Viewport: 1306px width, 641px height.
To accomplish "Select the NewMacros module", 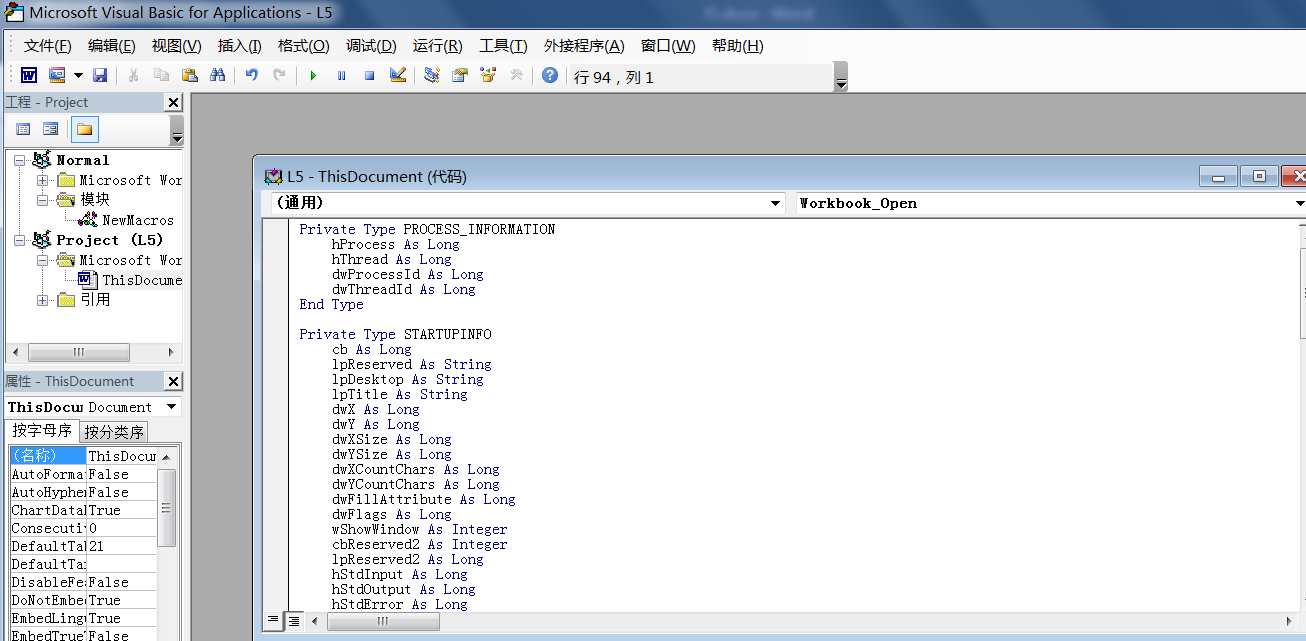I will point(138,220).
